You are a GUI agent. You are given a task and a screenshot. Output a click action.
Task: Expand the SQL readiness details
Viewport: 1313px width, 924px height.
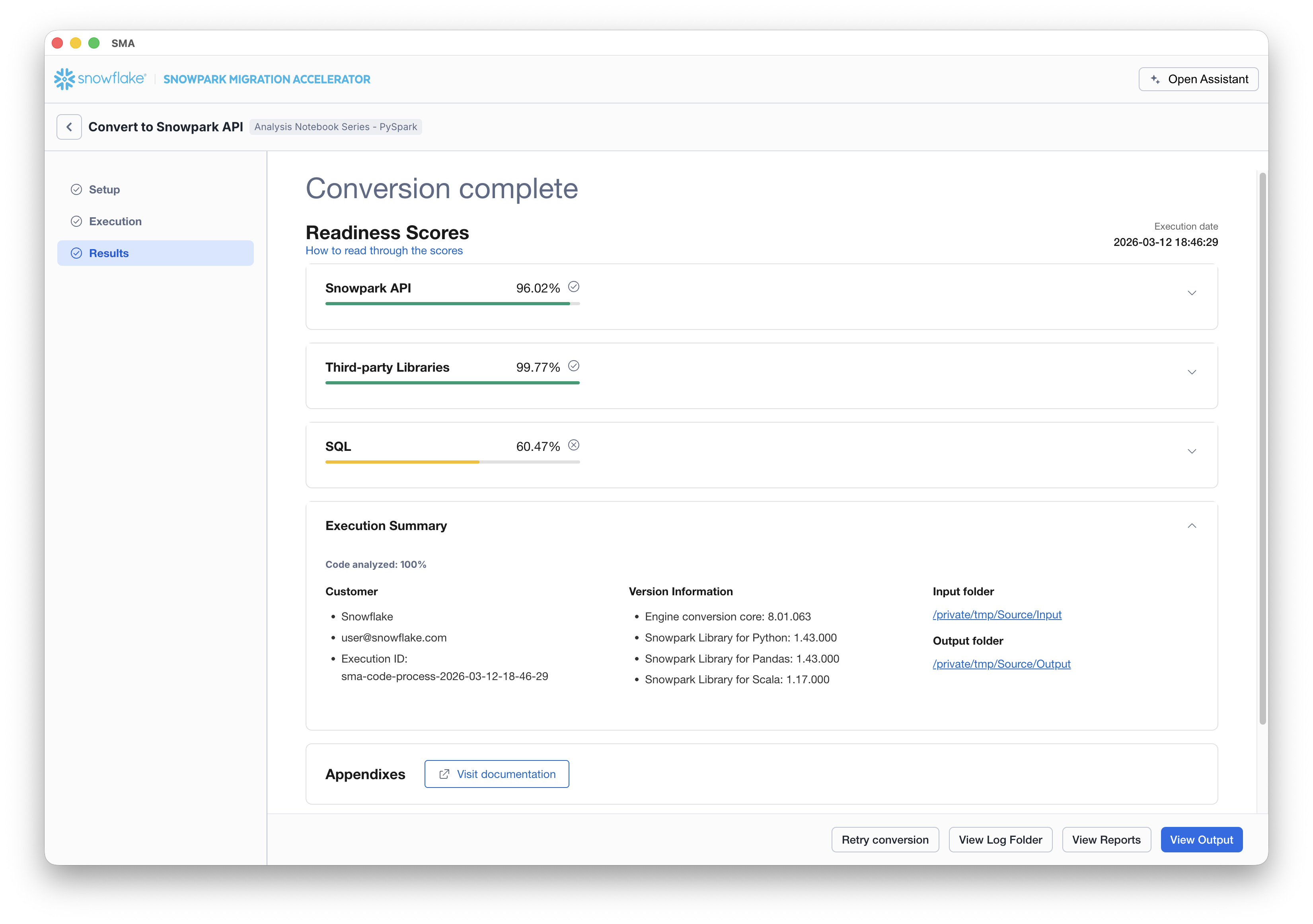click(1192, 451)
